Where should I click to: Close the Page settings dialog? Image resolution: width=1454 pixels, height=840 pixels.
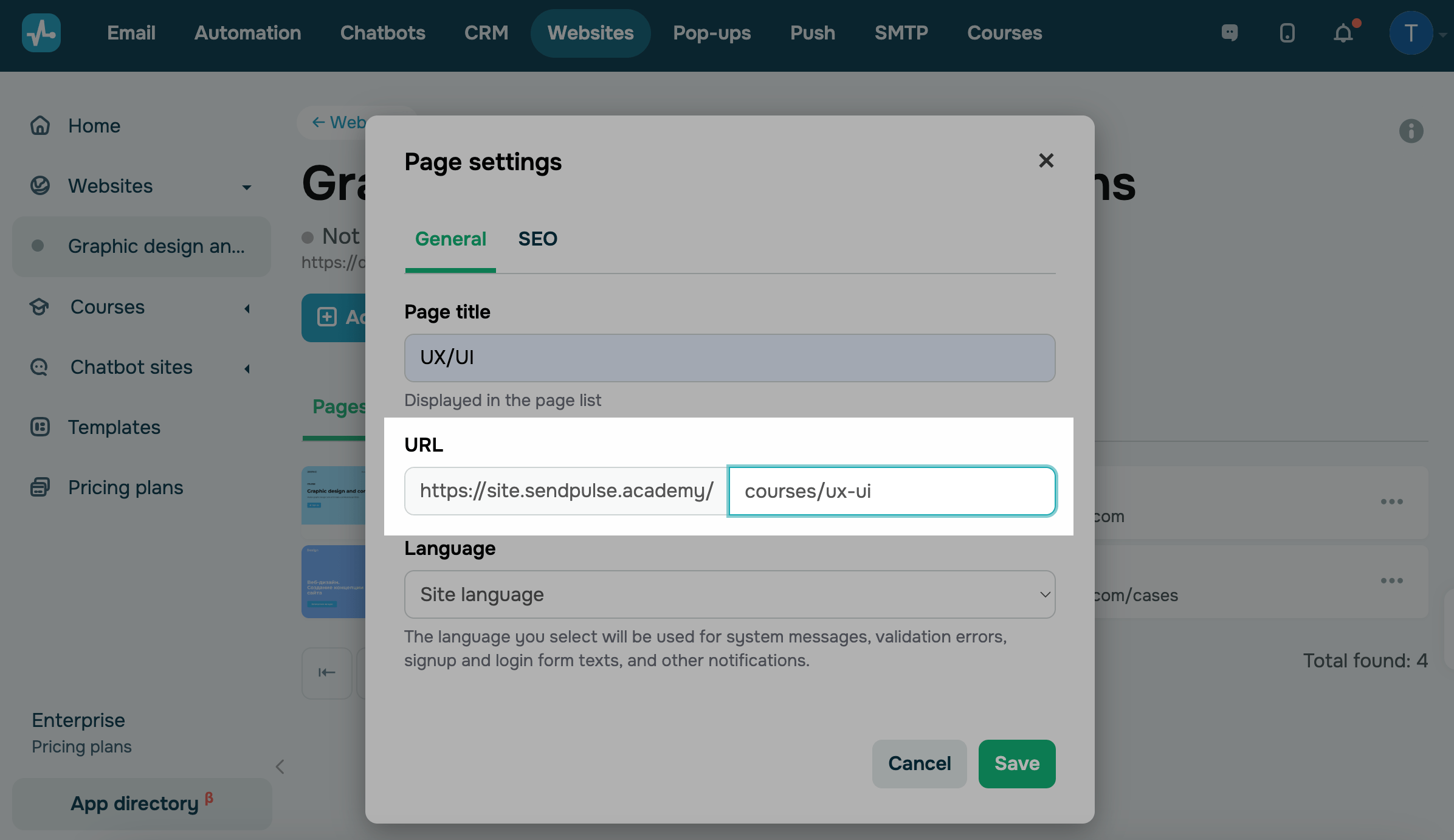click(x=1046, y=161)
